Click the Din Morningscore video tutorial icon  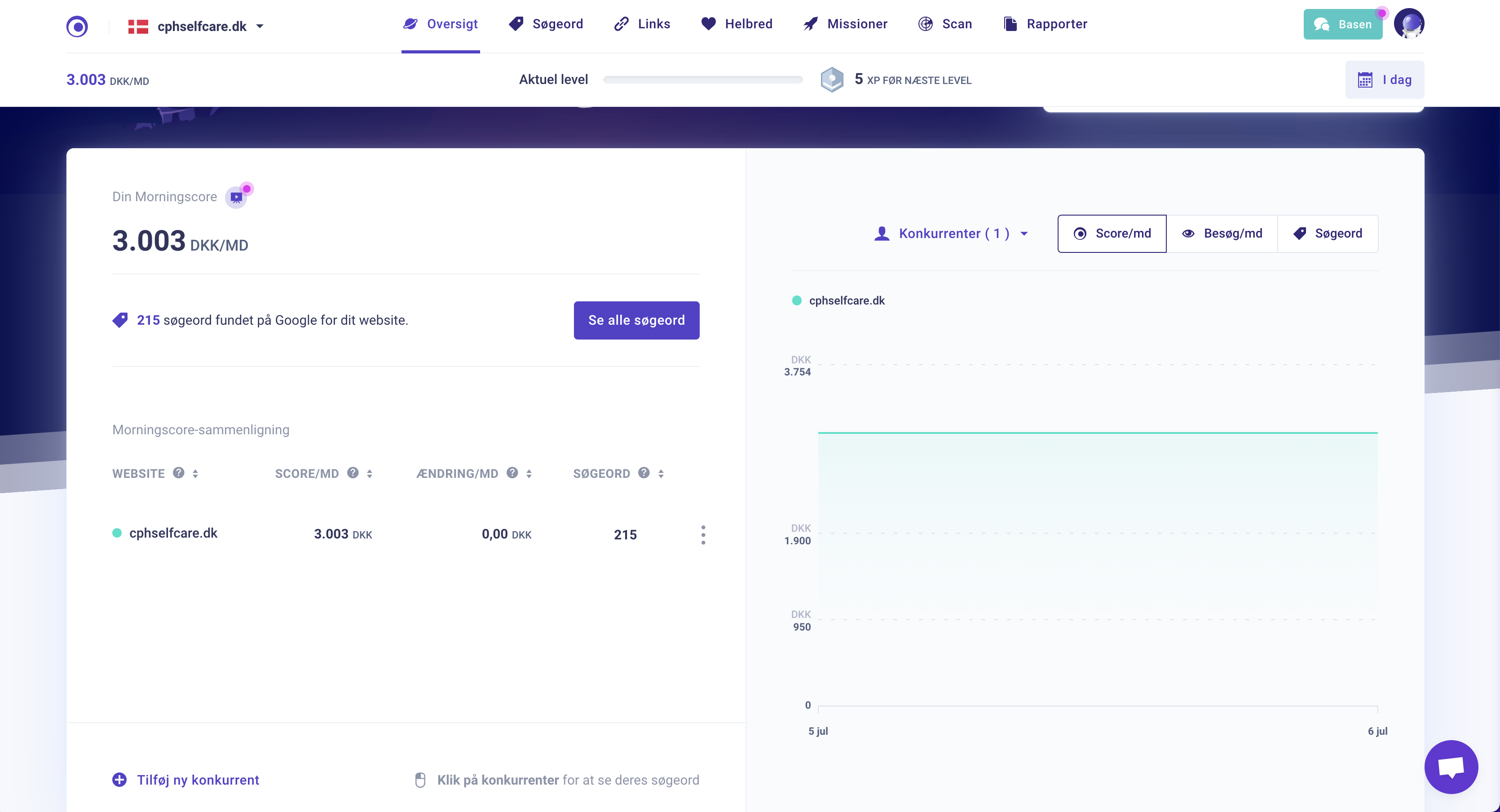tap(237, 198)
